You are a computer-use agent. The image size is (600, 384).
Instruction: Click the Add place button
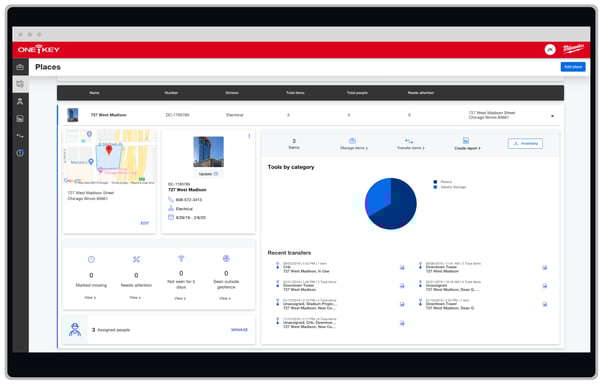click(x=573, y=67)
